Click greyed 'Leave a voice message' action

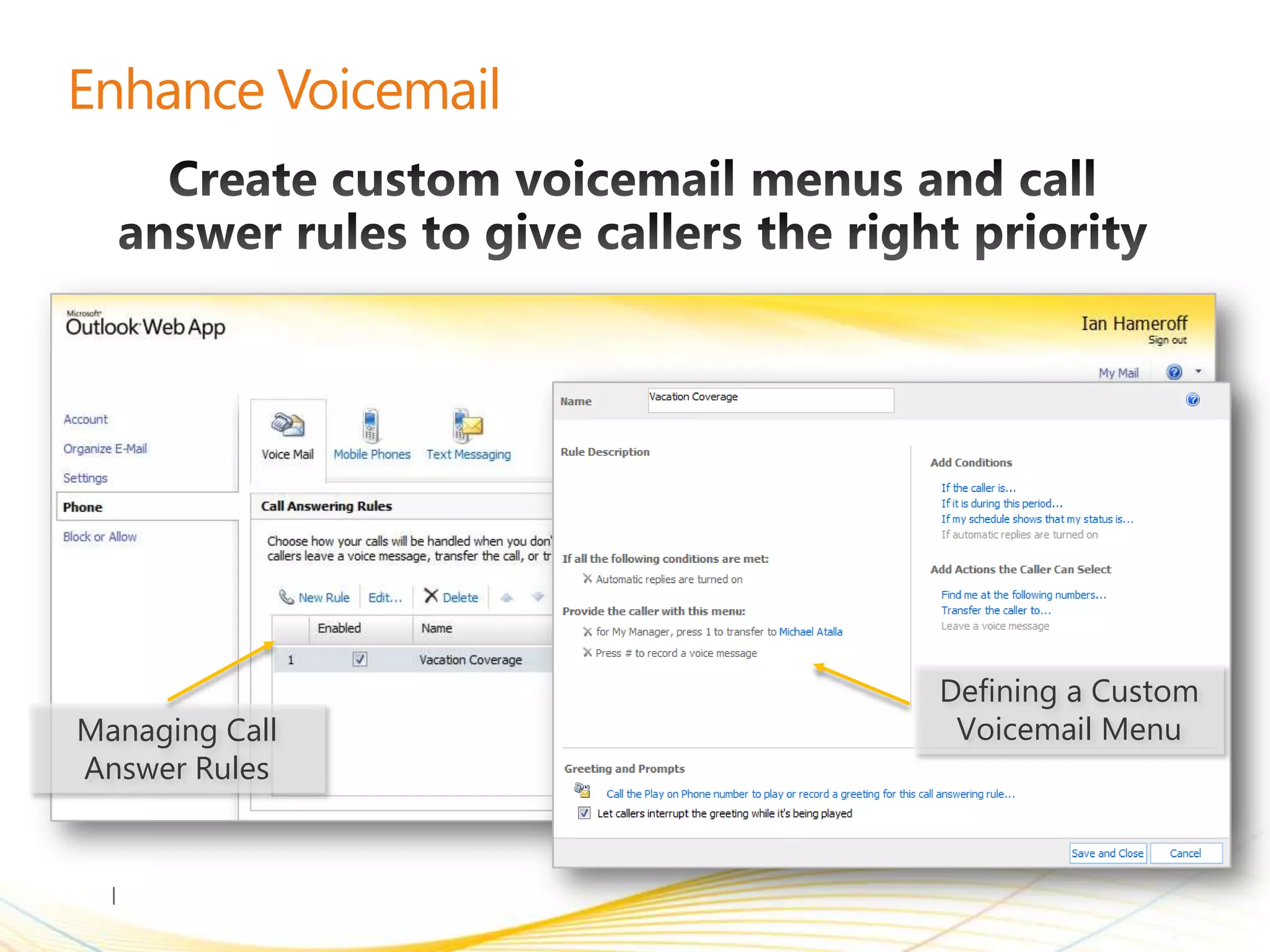pos(995,626)
